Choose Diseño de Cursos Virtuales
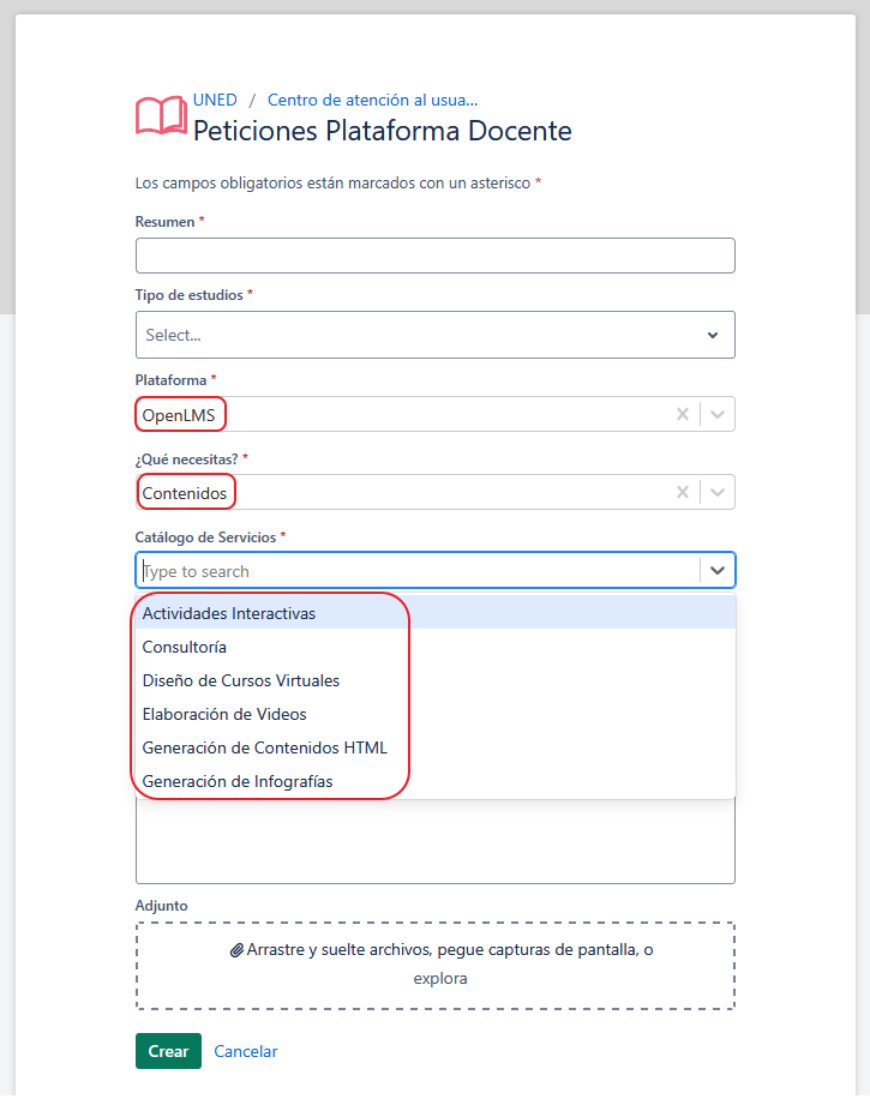 coord(435,681)
